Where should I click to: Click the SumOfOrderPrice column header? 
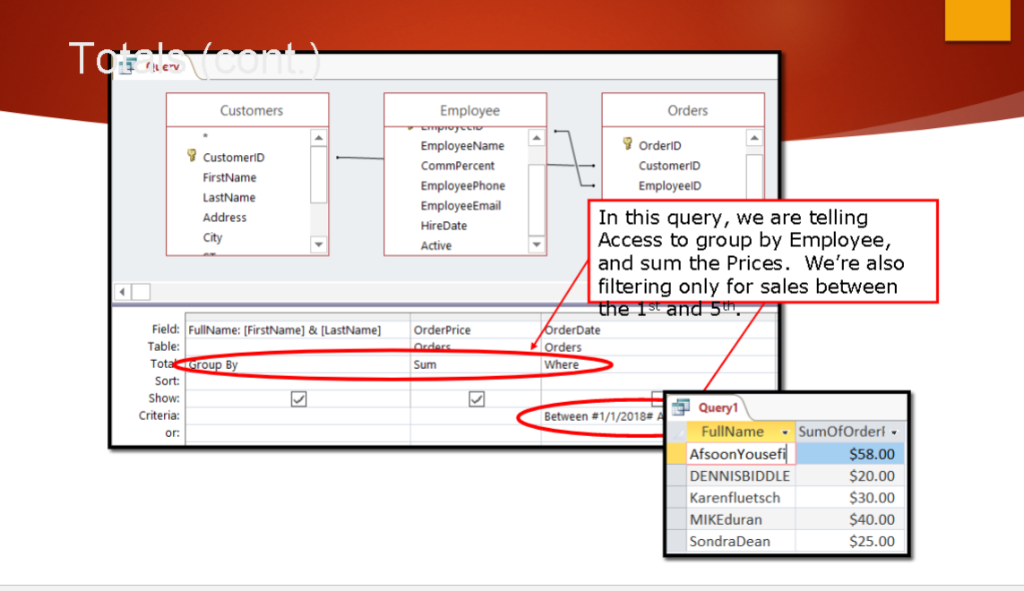(850, 432)
